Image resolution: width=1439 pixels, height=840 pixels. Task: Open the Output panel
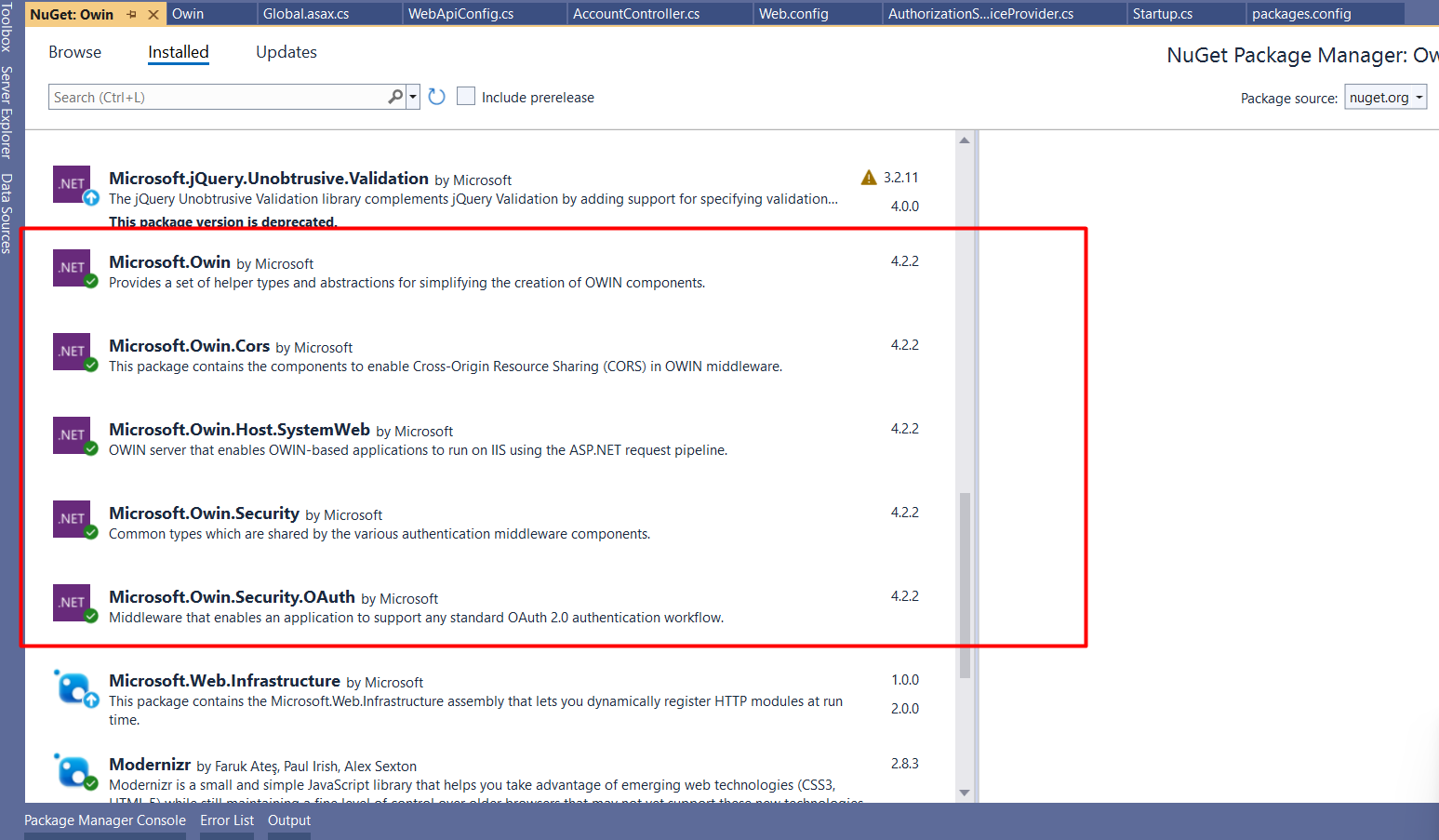(289, 820)
